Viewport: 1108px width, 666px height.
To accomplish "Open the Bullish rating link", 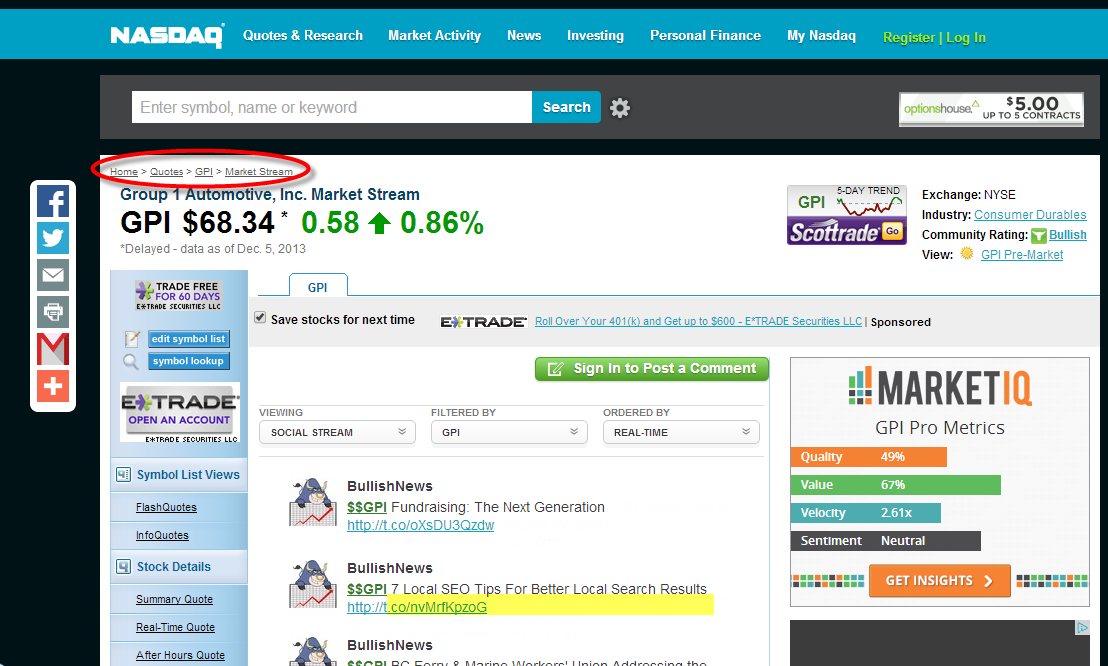I will pos(1068,235).
